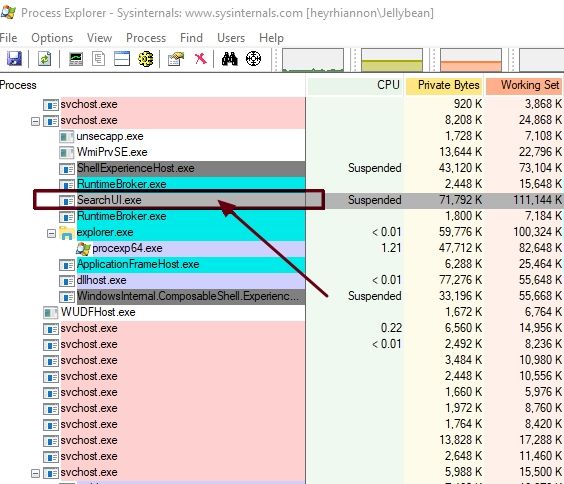The width and height of the screenshot is (564, 484).
Task: Collapse the svchost.exe tree above unsecapp.exe
Action: tap(35, 121)
